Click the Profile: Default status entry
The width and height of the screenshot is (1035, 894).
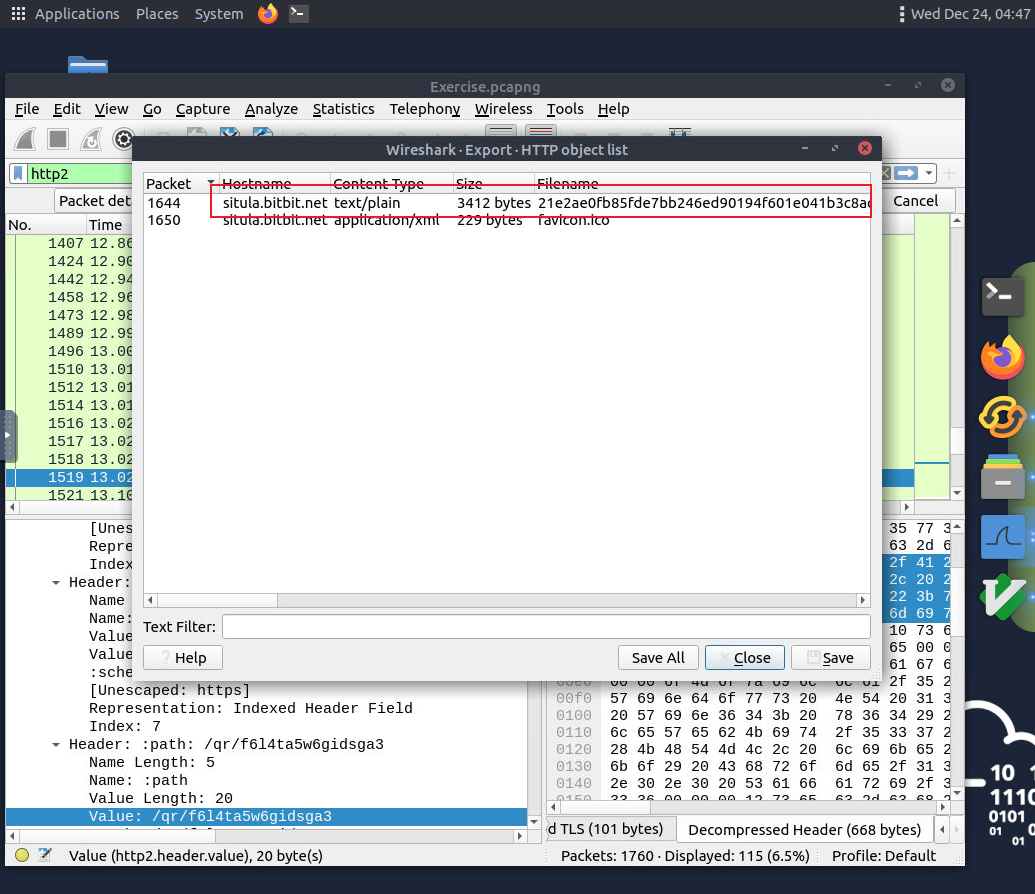884,856
